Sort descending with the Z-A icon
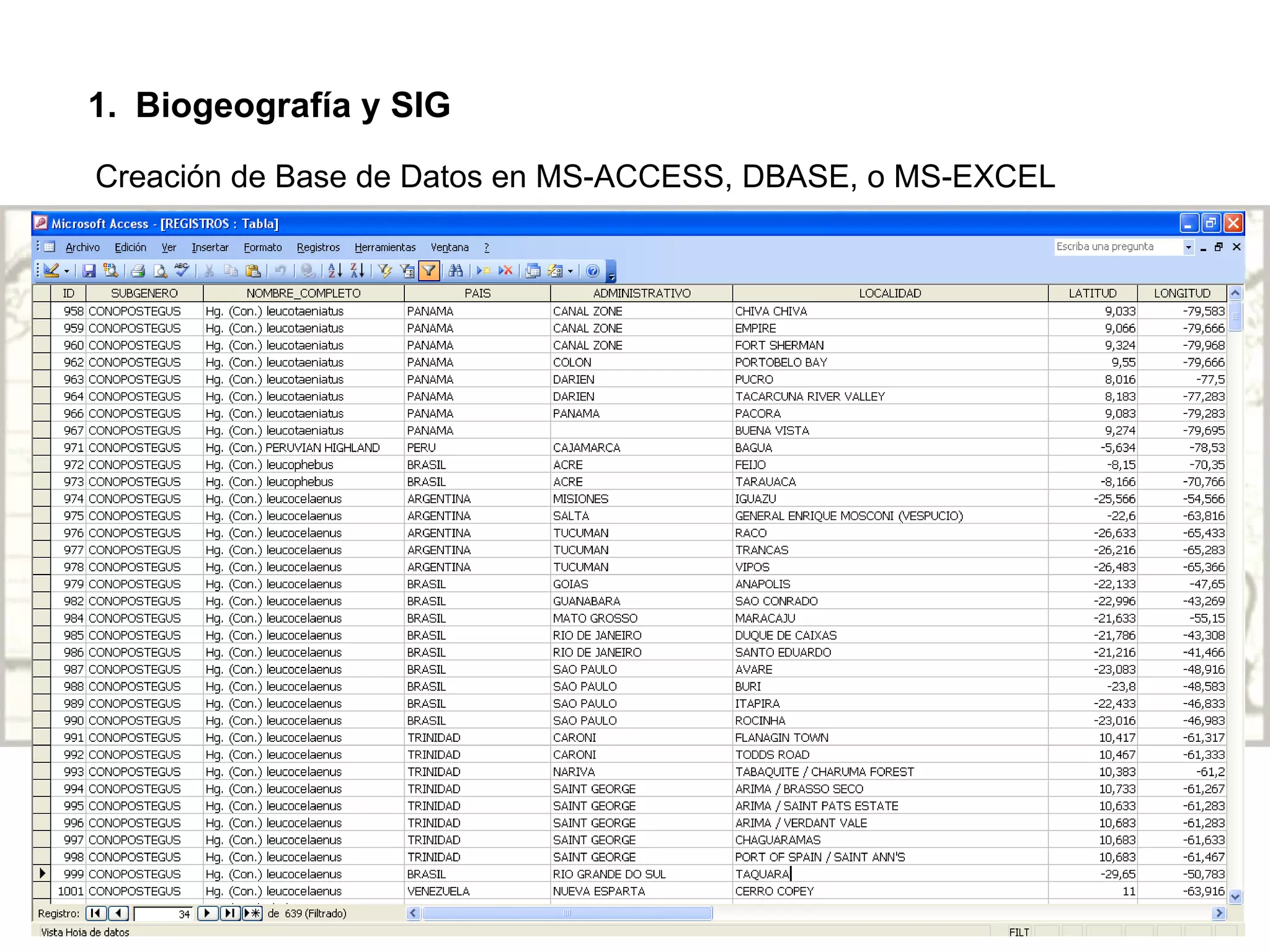The image size is (1270, 952). tap(357, 271)
